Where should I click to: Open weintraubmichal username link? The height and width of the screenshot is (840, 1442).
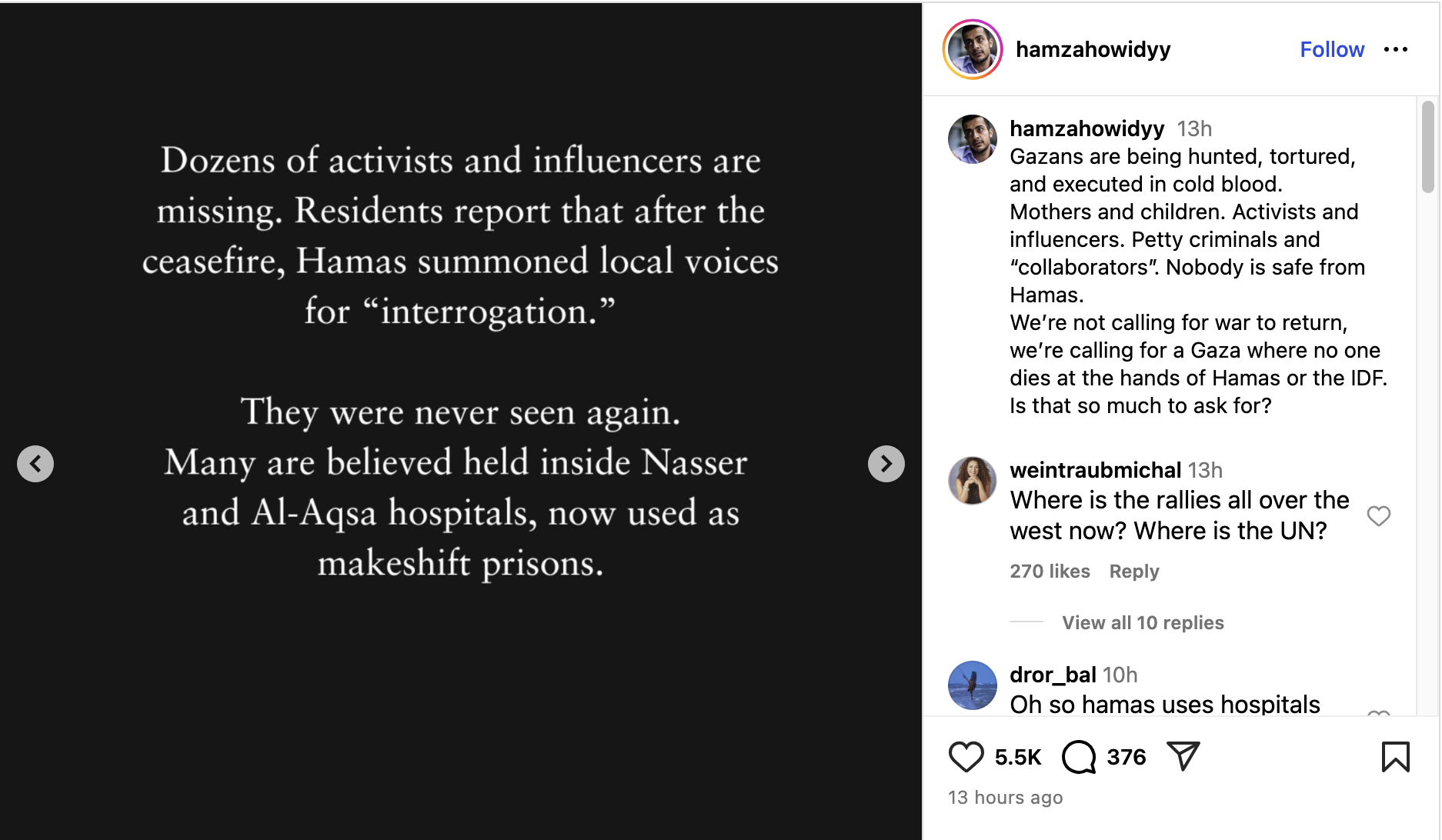click(1095, 470)
